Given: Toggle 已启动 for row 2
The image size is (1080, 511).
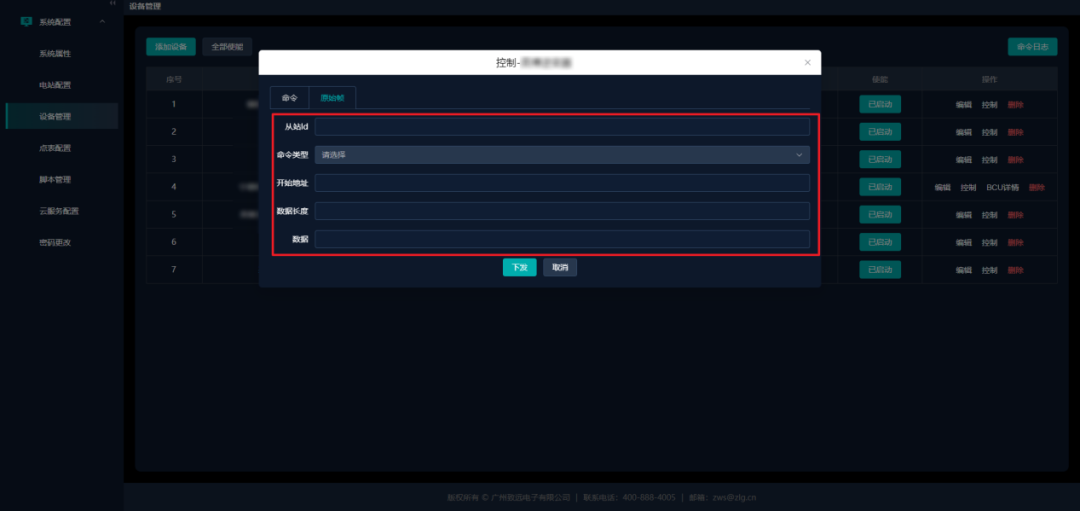Looking at the screenshot, I should [880, 132].
